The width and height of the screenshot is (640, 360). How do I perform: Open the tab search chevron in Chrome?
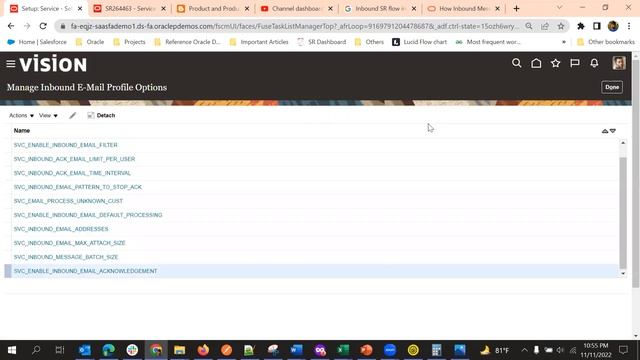point(559,8)
